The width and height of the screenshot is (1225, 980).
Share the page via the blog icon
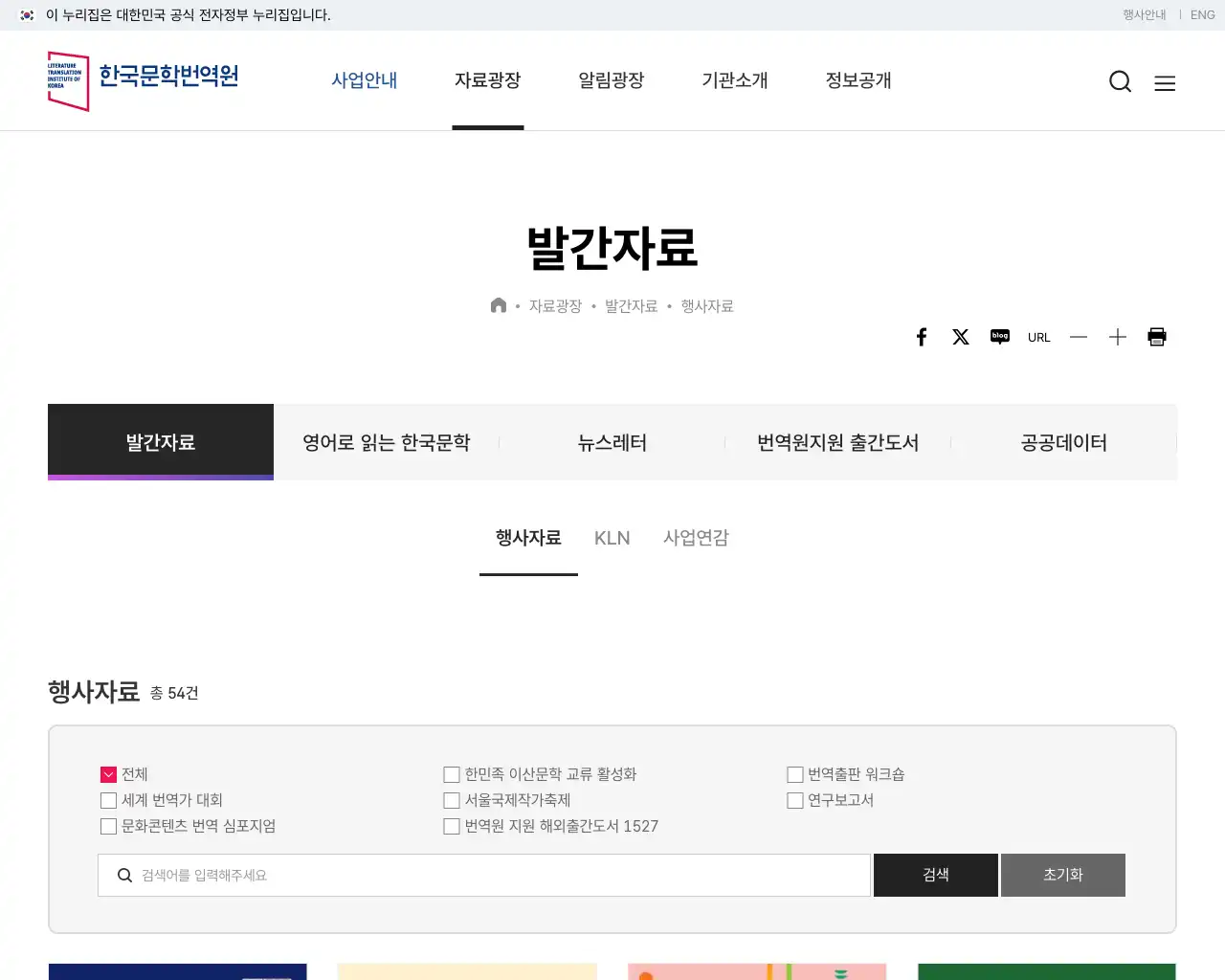1000,337
